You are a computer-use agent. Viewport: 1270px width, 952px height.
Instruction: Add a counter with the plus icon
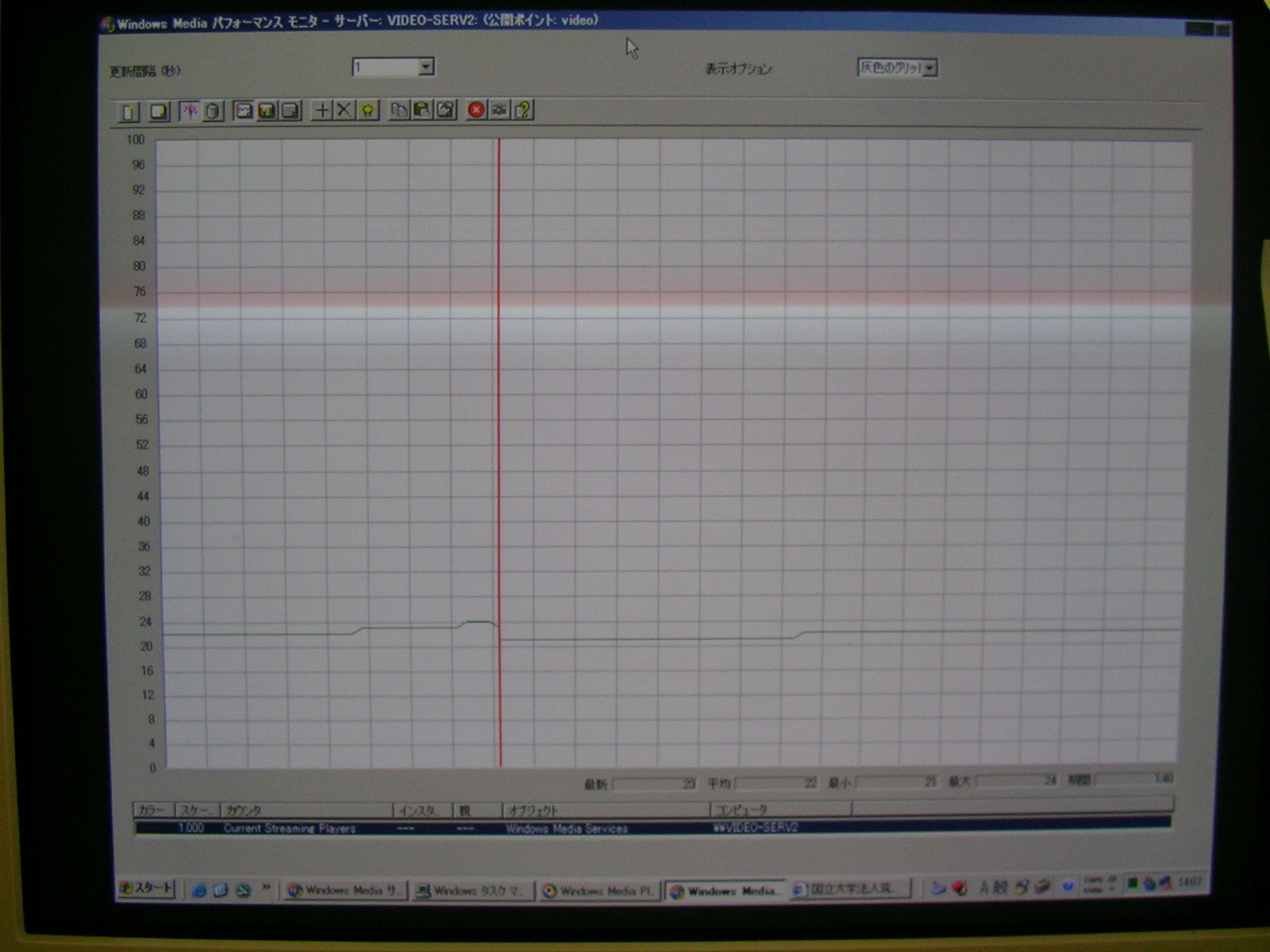tap(321, 110)
